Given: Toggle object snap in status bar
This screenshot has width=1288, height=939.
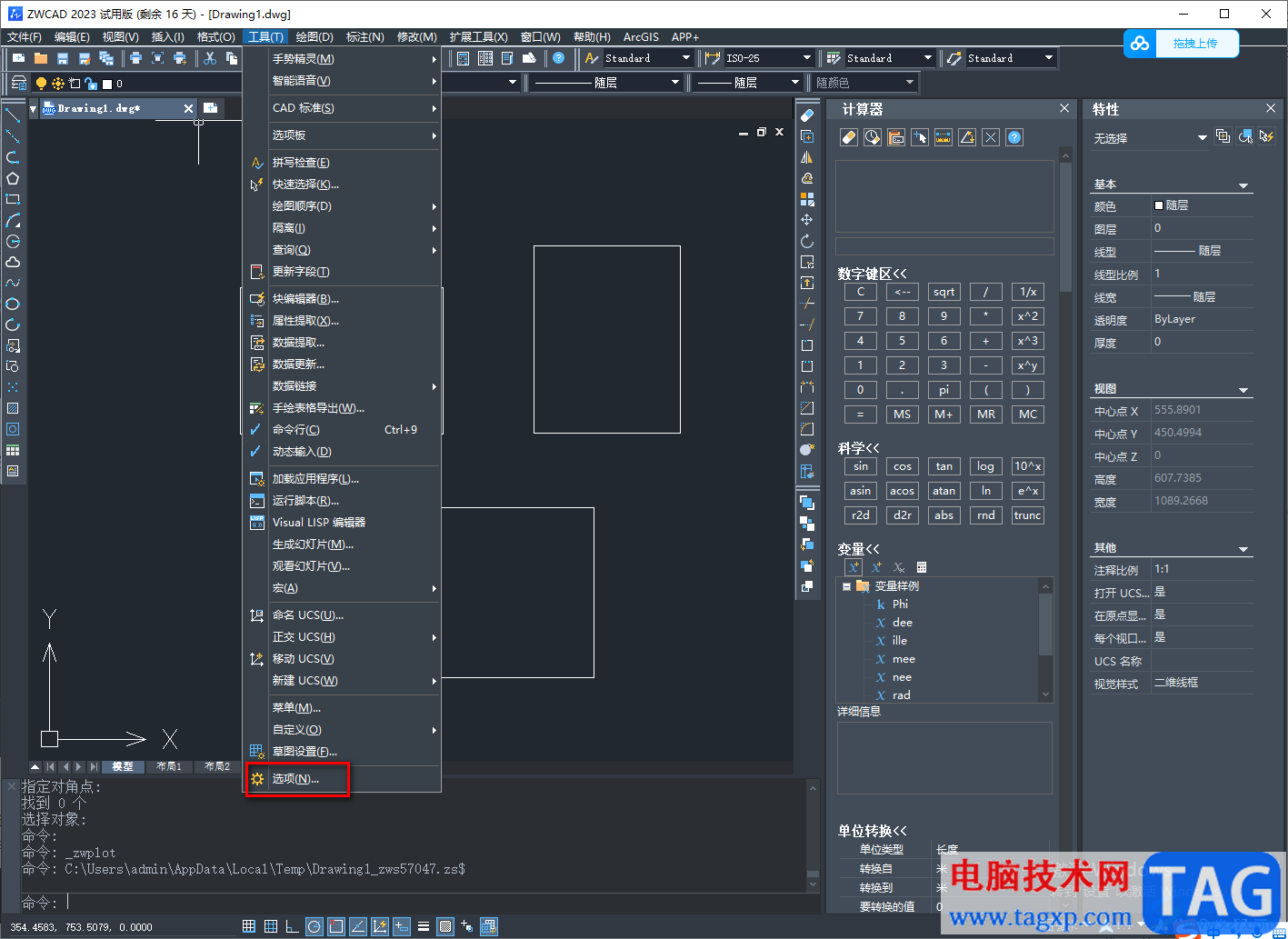Looking at the screenshot, I should pyautogui.click(x=336, y=927).
